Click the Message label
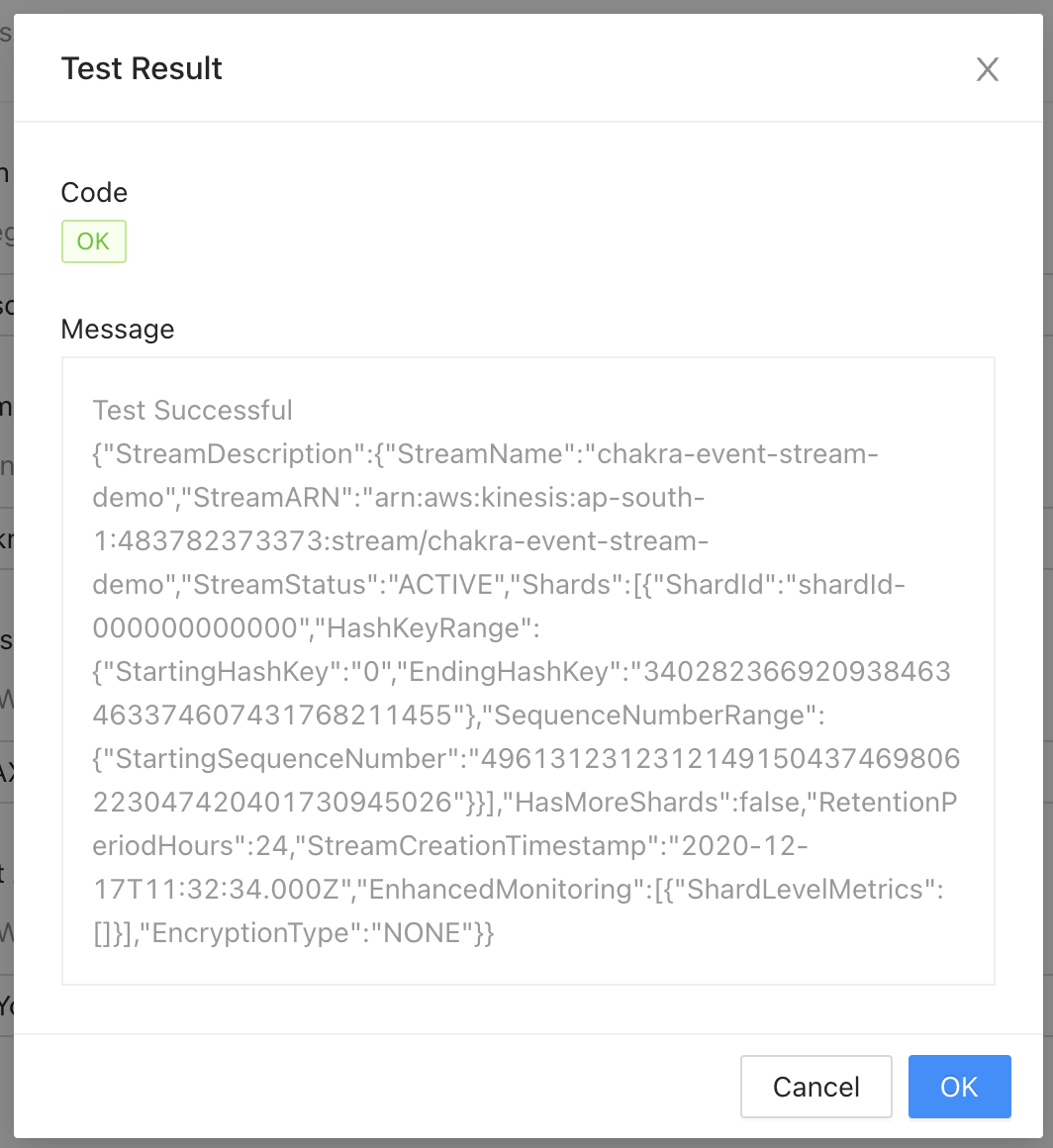The image size is (1053, 1148). pyautogui.click(x=117, y=329)
